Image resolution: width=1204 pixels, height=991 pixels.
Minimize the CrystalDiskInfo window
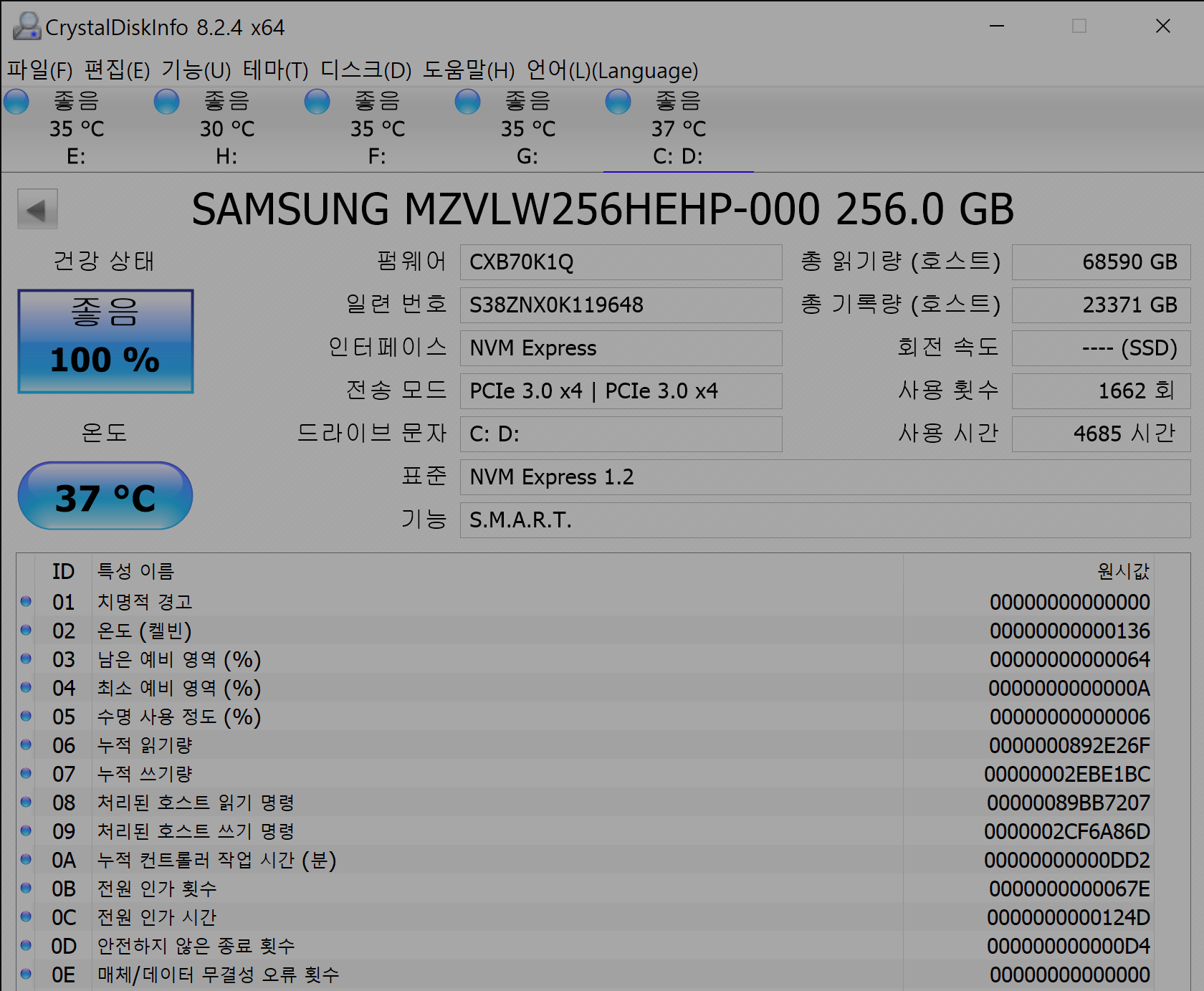click(x=997, y=27)
